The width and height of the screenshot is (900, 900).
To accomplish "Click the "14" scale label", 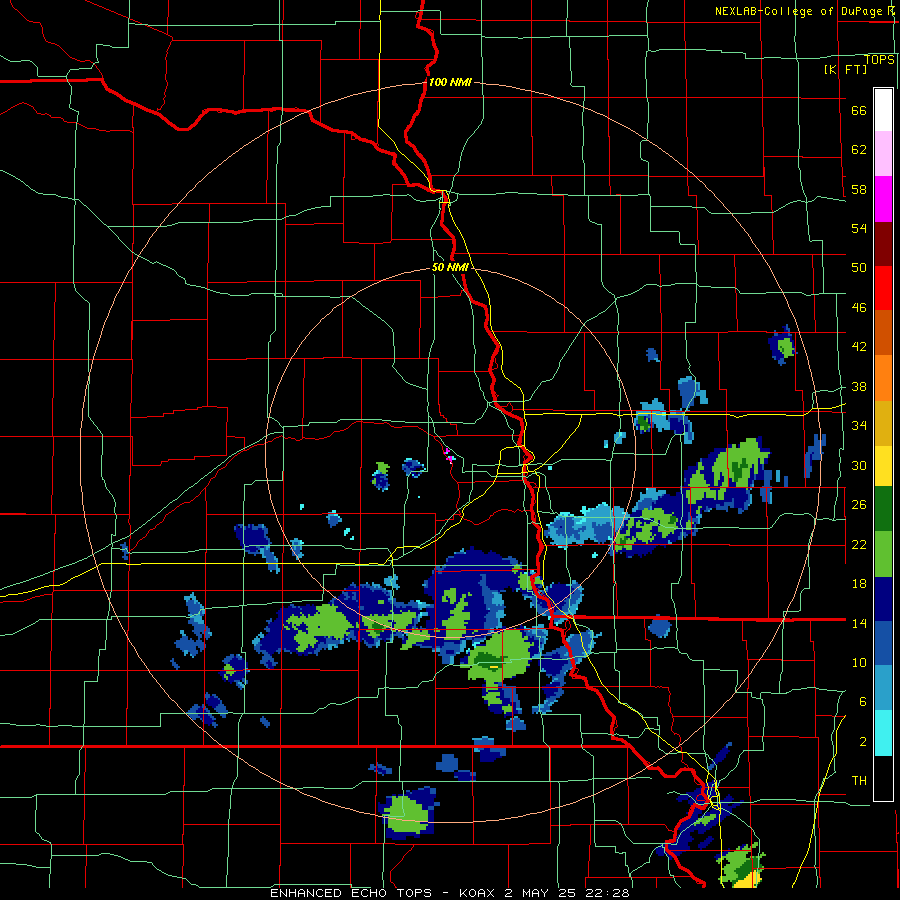I will (x=859, y=623).
